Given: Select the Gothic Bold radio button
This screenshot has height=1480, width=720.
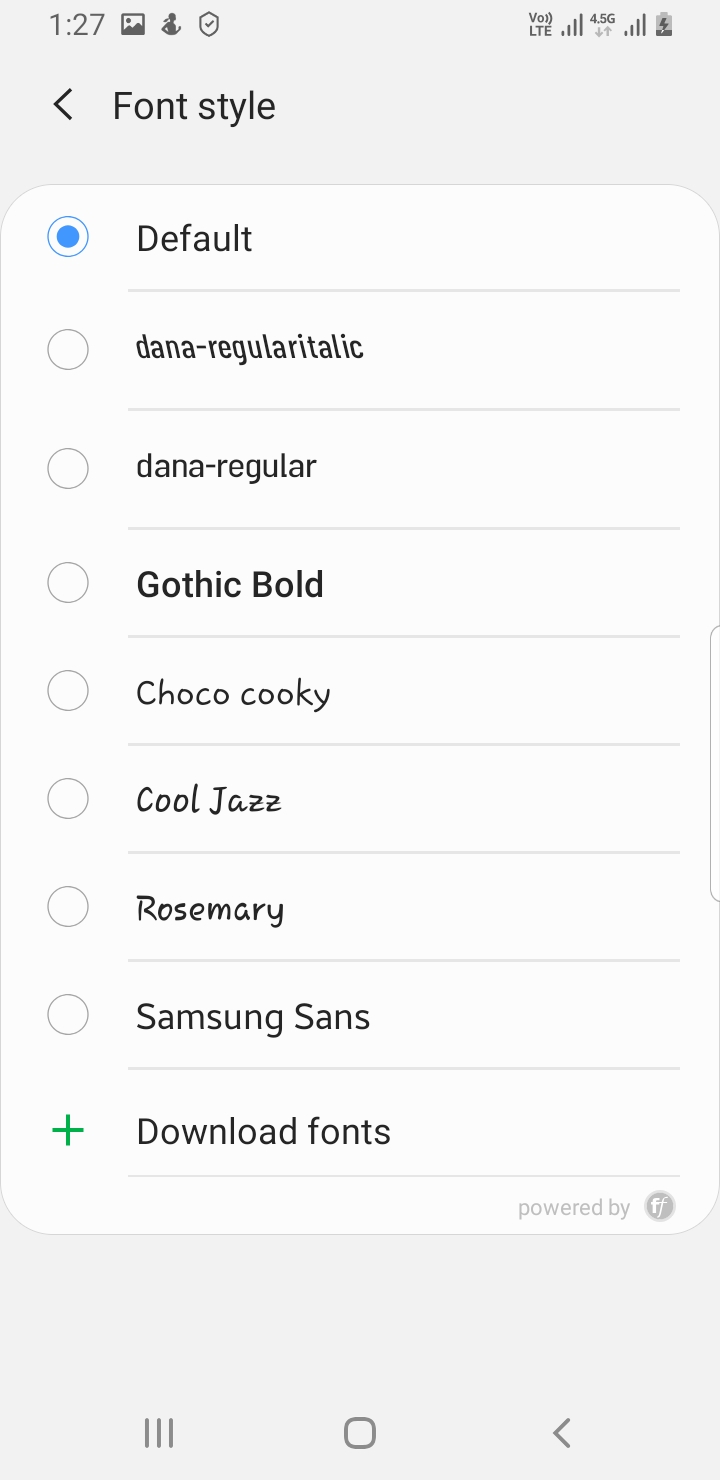Looking at the screenshot, I should click(68, 583).
